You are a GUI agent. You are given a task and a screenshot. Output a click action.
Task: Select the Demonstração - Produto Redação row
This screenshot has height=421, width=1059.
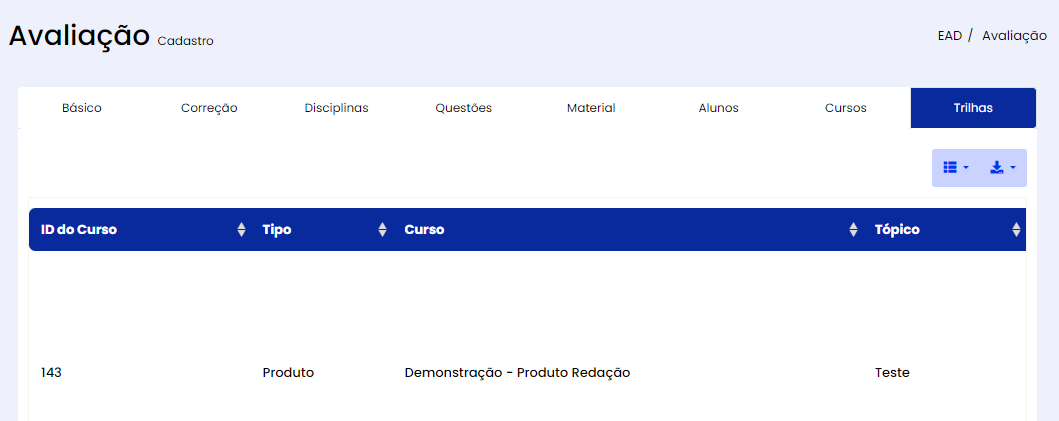(x=527, y=372)
